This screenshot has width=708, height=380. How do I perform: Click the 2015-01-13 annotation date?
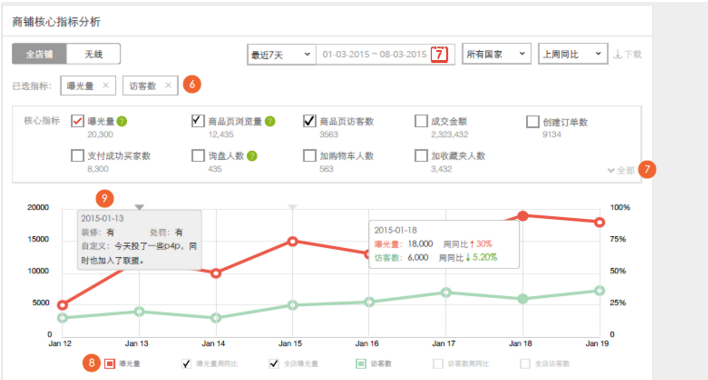point(102,218)
